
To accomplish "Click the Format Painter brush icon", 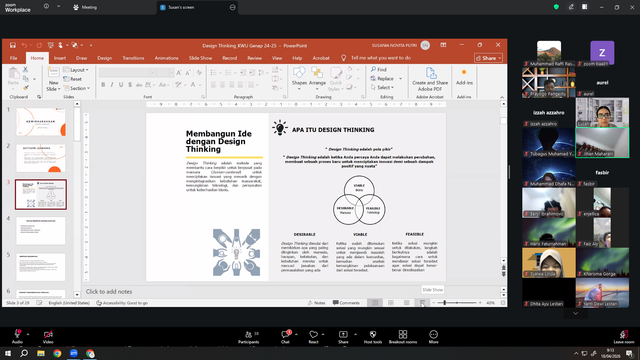I will (x=25, y=88).
